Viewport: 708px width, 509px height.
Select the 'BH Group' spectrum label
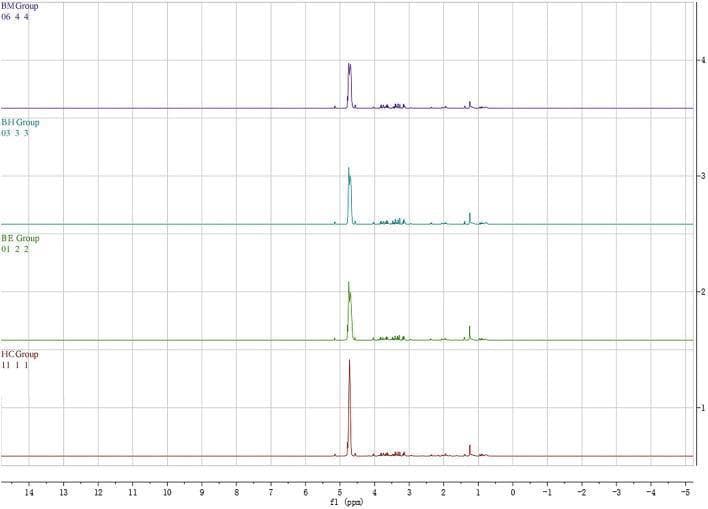tap(20, 122)
